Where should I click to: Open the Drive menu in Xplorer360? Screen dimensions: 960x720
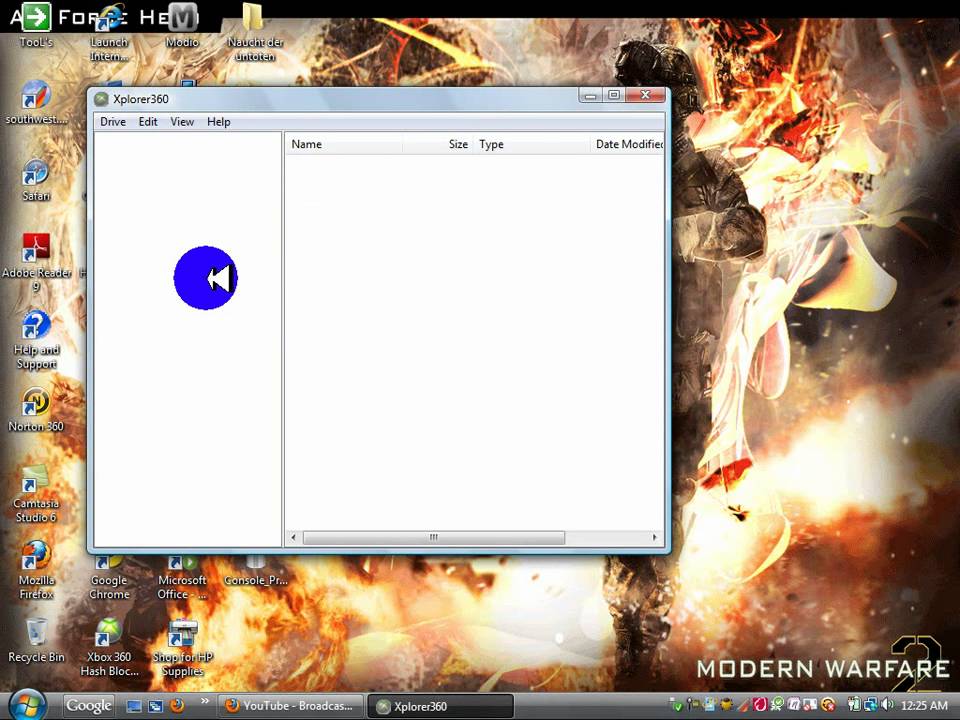coord(113,122)
